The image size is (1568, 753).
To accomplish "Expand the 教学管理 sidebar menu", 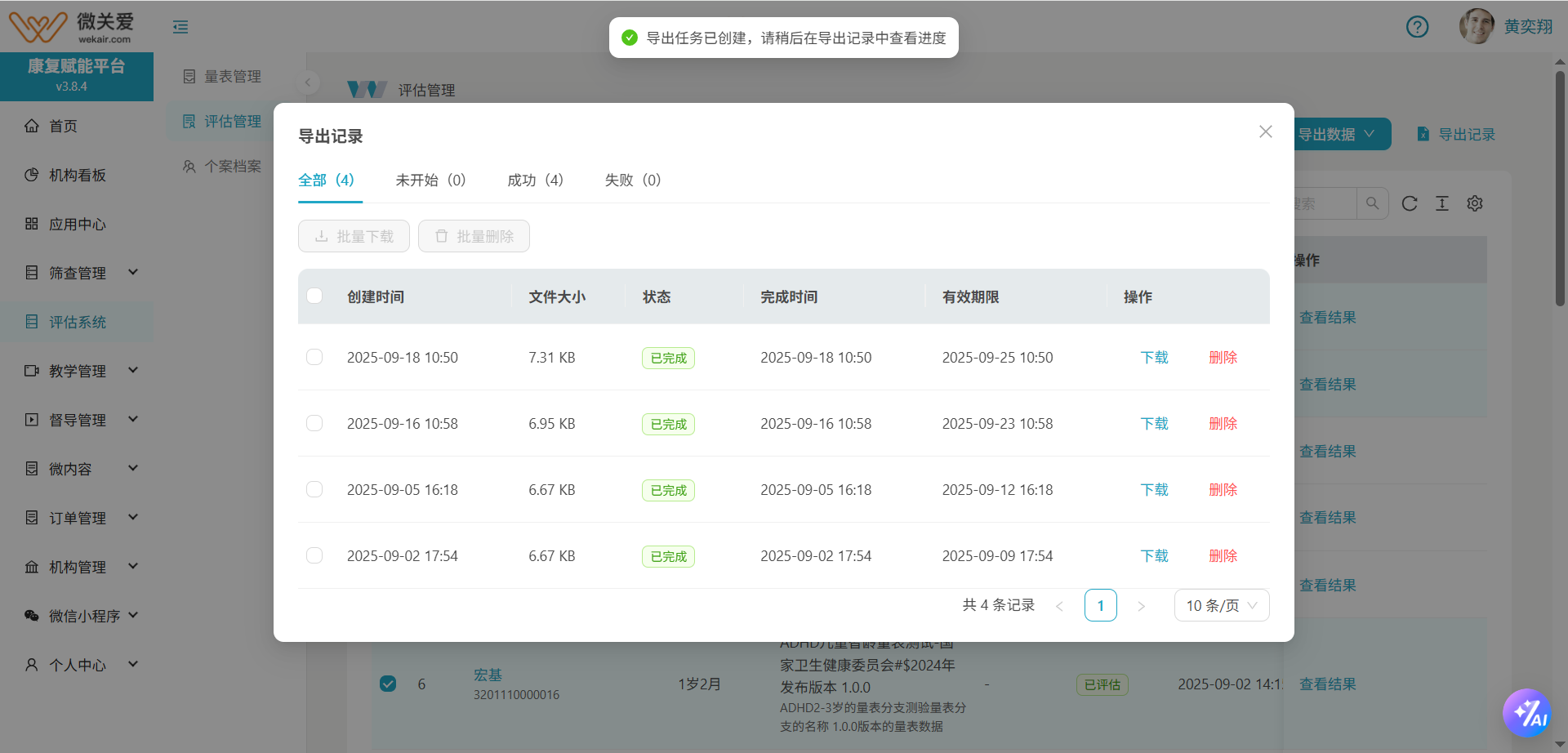I will 79,370.
